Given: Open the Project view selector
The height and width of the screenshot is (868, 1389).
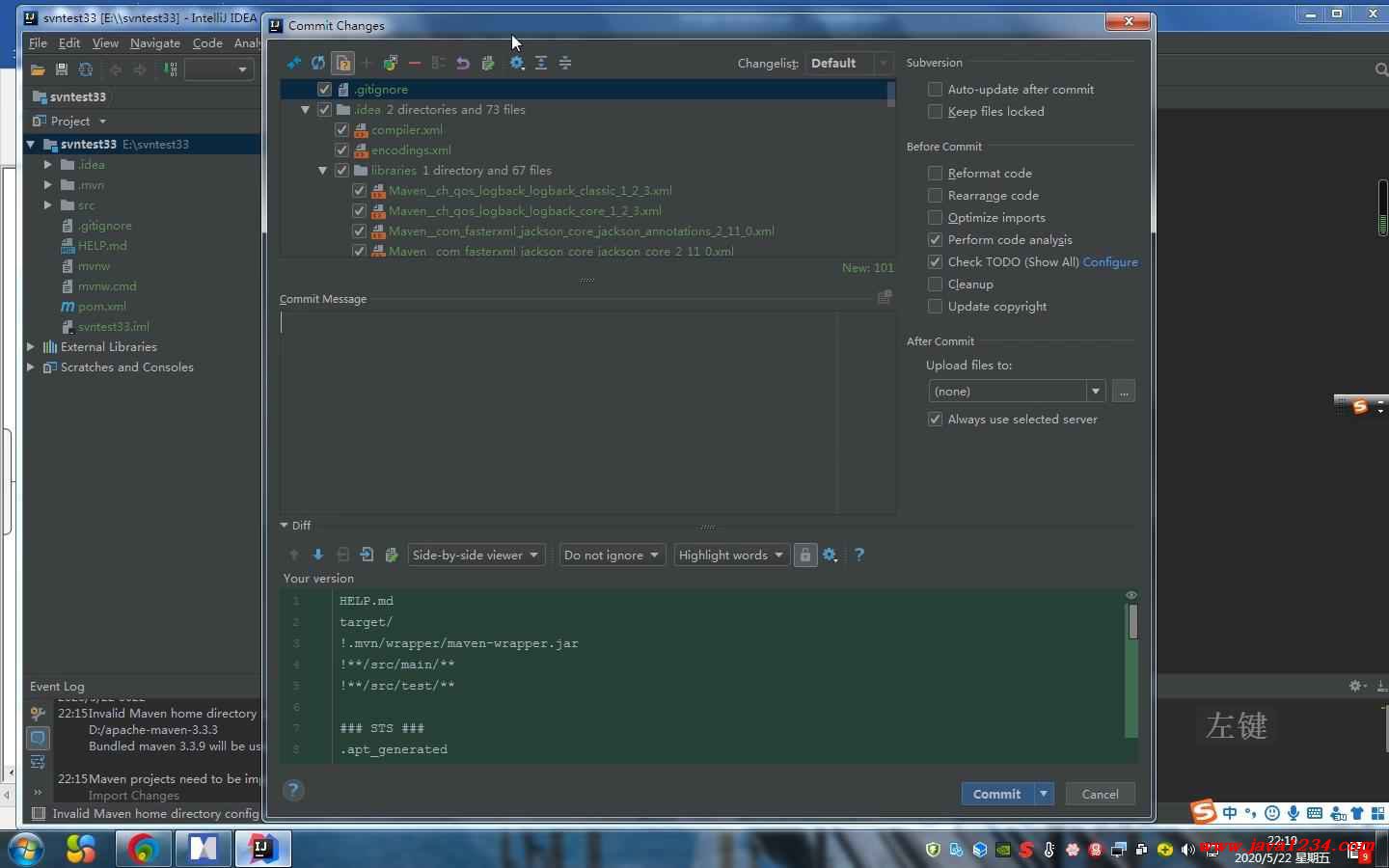Looking at the screenshot, I should [69, 121].
